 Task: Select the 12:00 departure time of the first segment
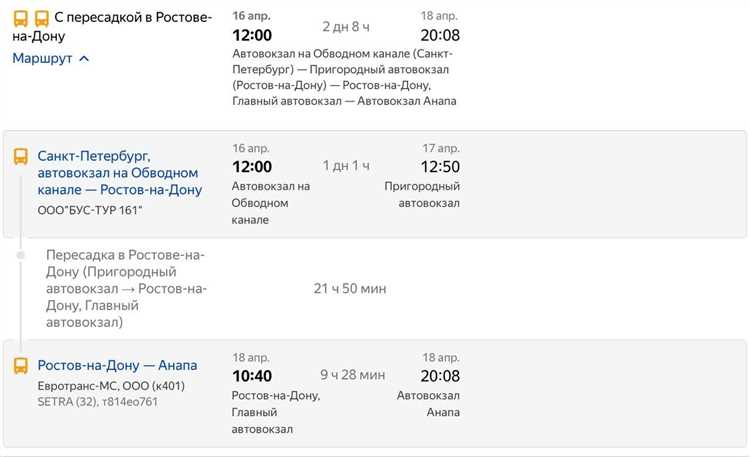pos(252,167)
